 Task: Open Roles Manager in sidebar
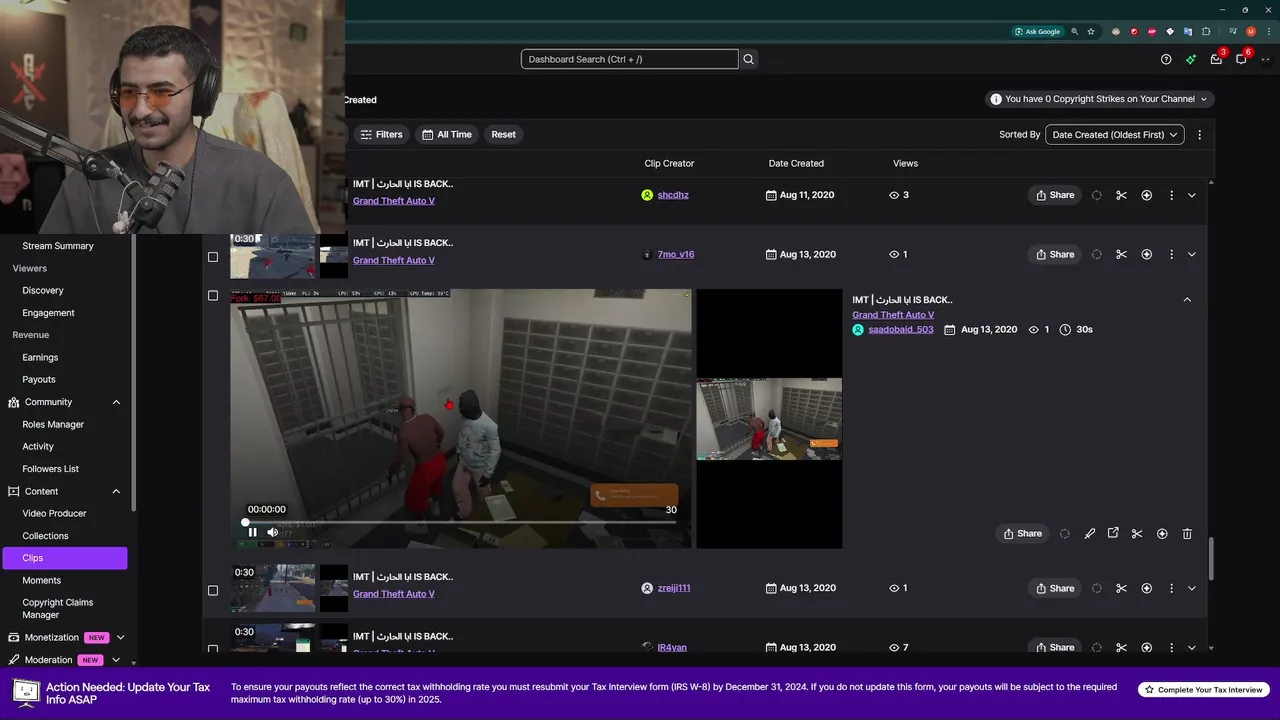coord(53,424)
